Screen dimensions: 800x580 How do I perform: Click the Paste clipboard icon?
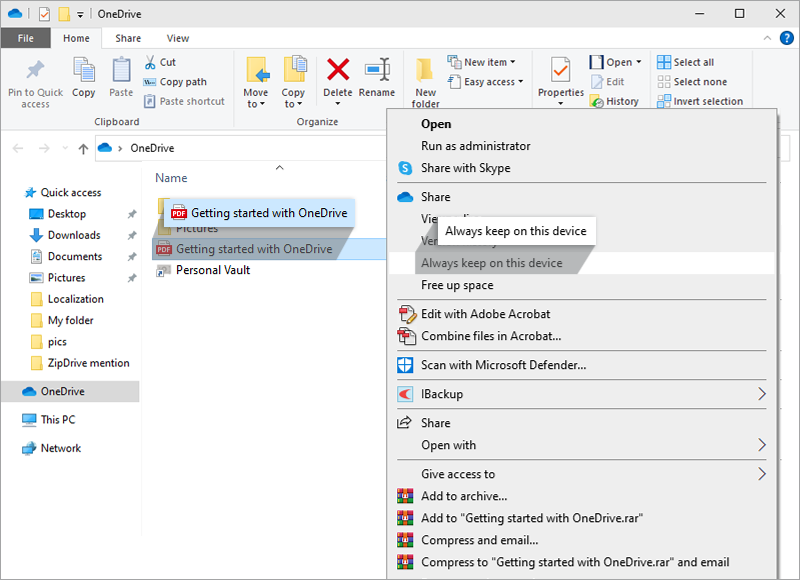[121, 70]
